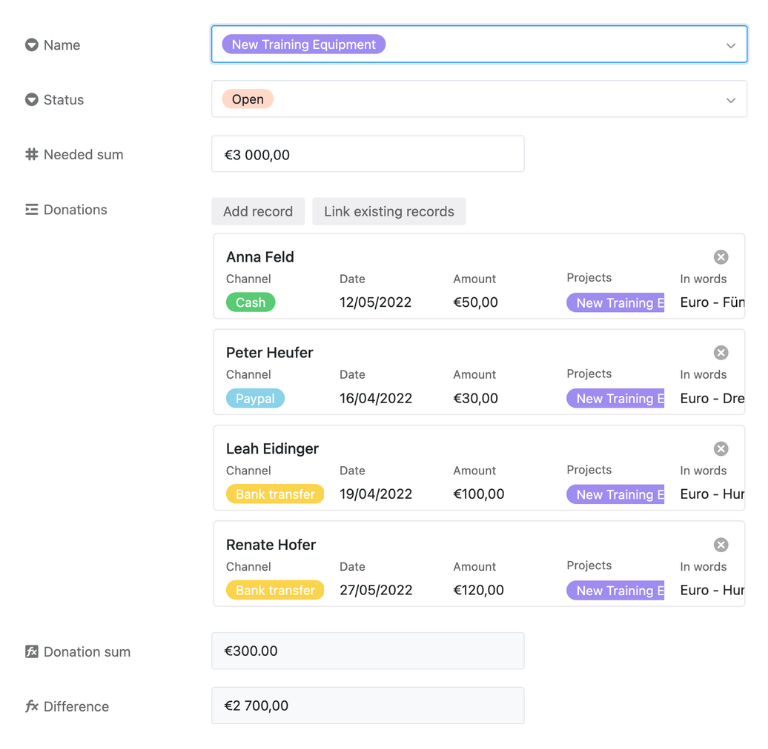Expand the Status dropdown chevron
768x749 pixels.
tap(731, 100)
